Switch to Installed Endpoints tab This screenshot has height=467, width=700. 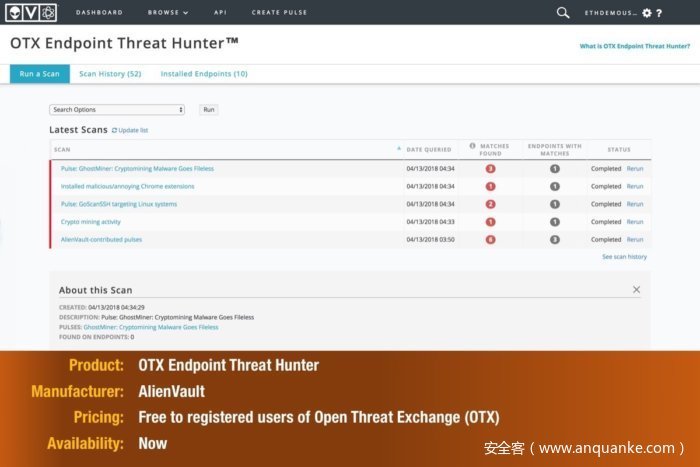coord(204,74)
